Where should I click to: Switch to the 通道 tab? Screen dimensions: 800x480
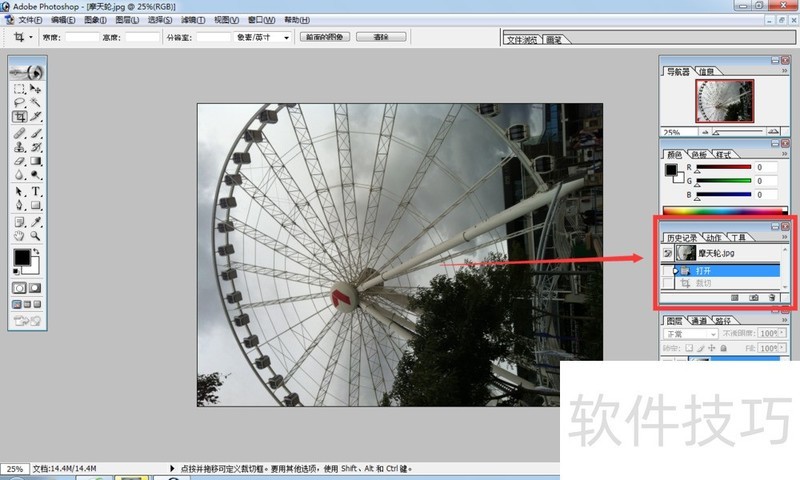pyautogui.click(x=698, y=321)
